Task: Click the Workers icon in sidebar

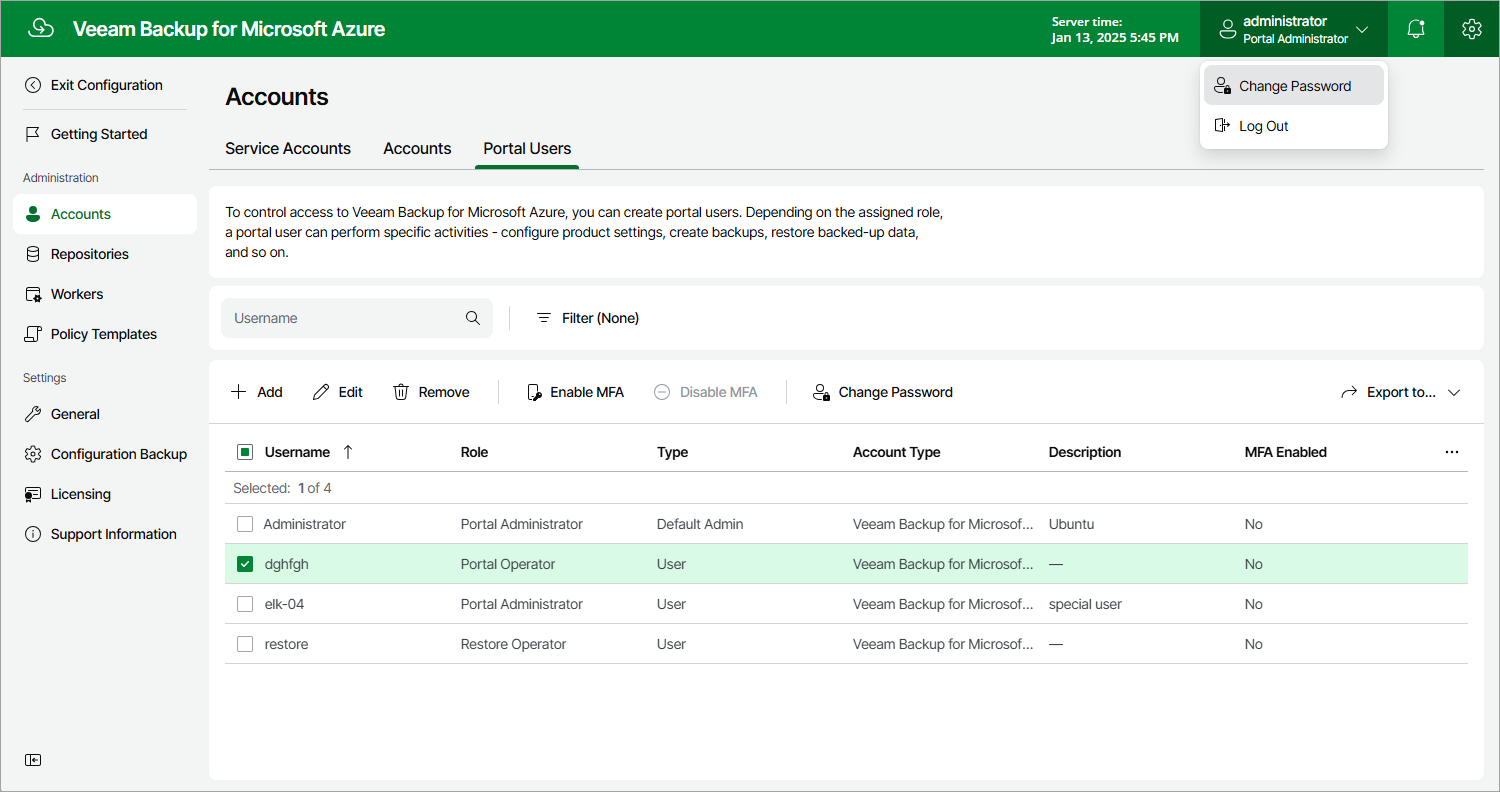Action: coord(33,294)
